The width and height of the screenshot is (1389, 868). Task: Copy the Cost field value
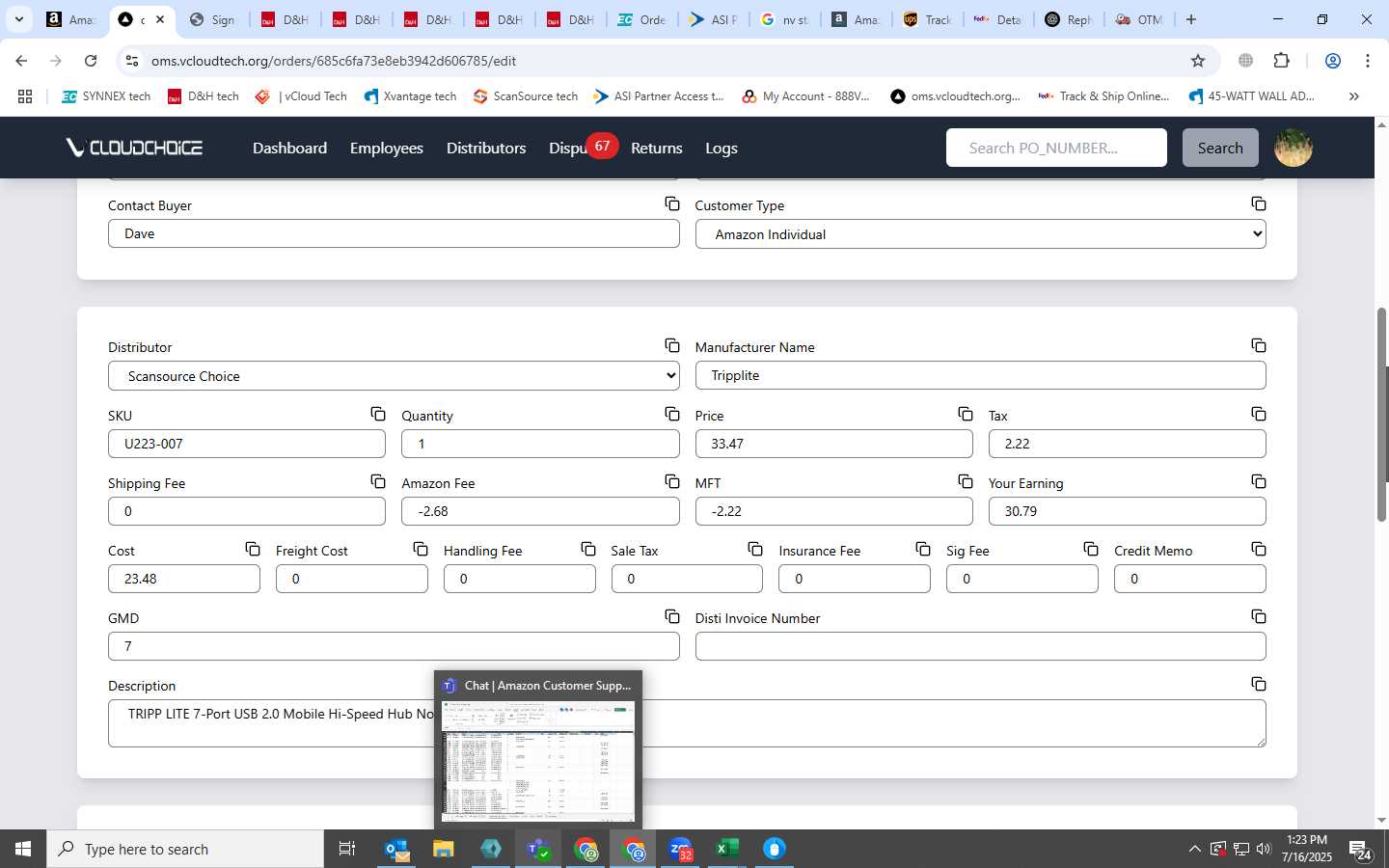[253, 549]
